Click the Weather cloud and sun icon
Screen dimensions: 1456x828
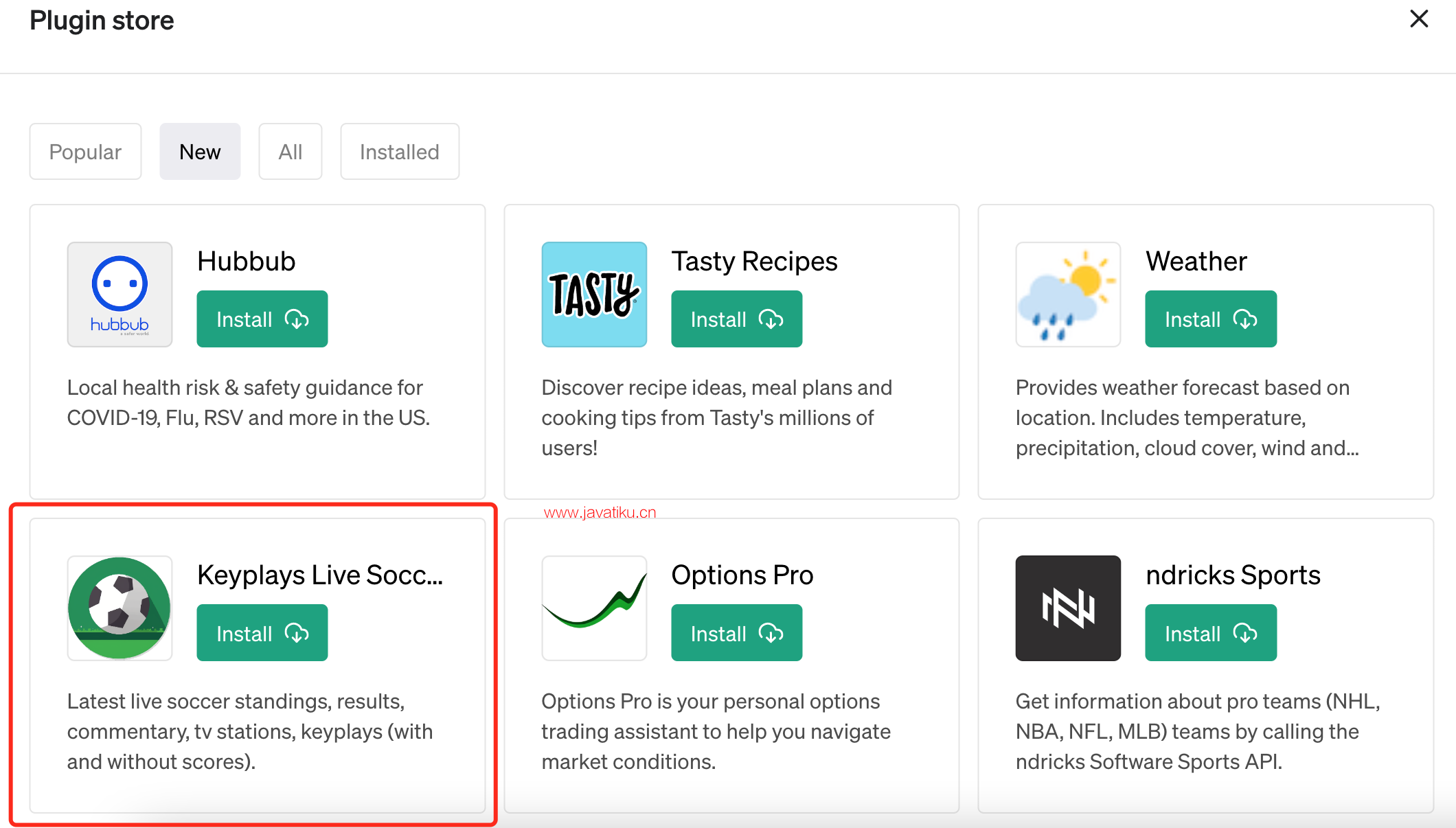click(1068, 295)
